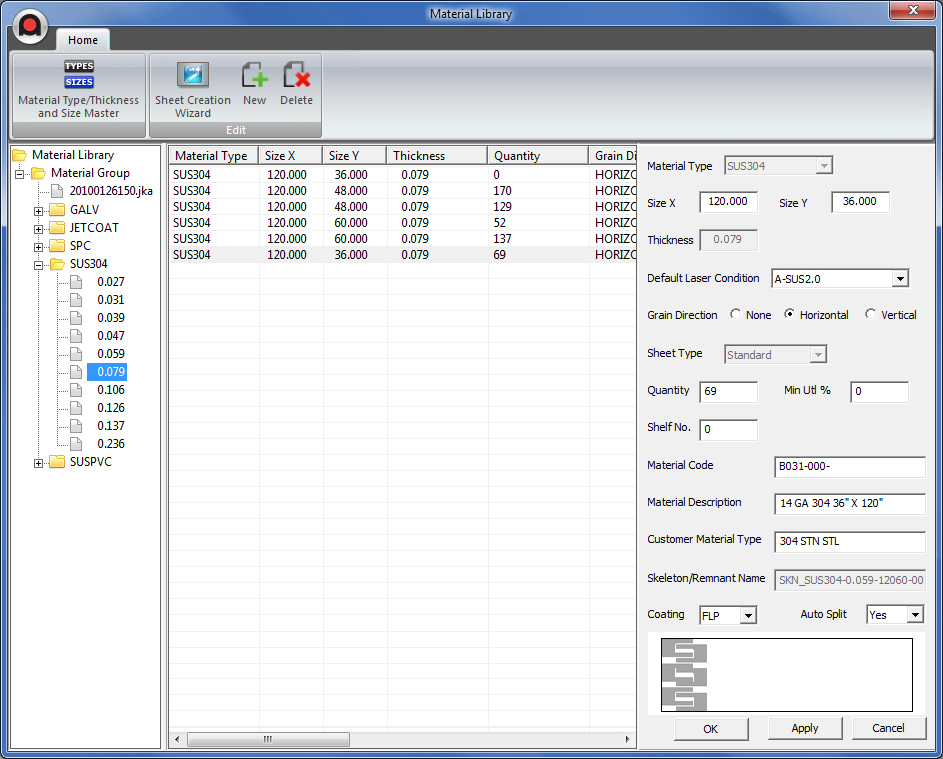Sort by Quantity column header

[537, 156]
